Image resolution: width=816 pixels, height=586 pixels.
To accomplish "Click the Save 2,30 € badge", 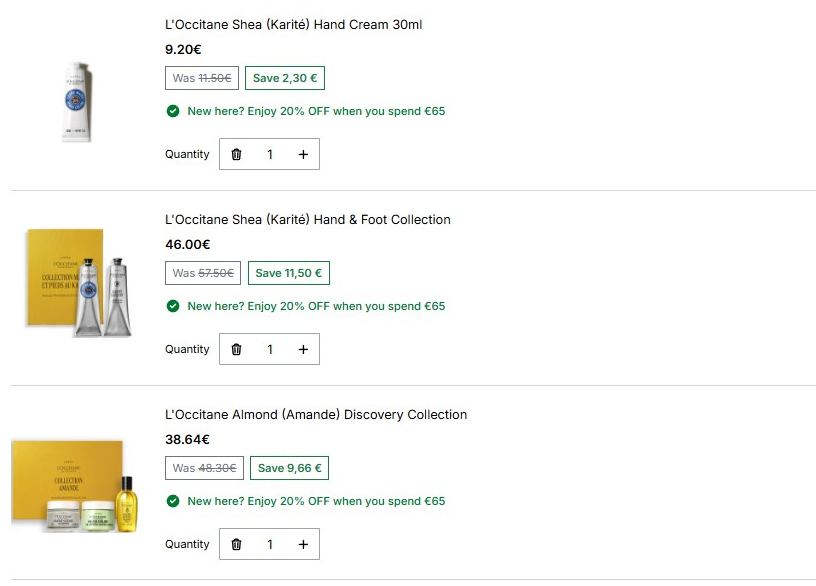I will [285, 78].
